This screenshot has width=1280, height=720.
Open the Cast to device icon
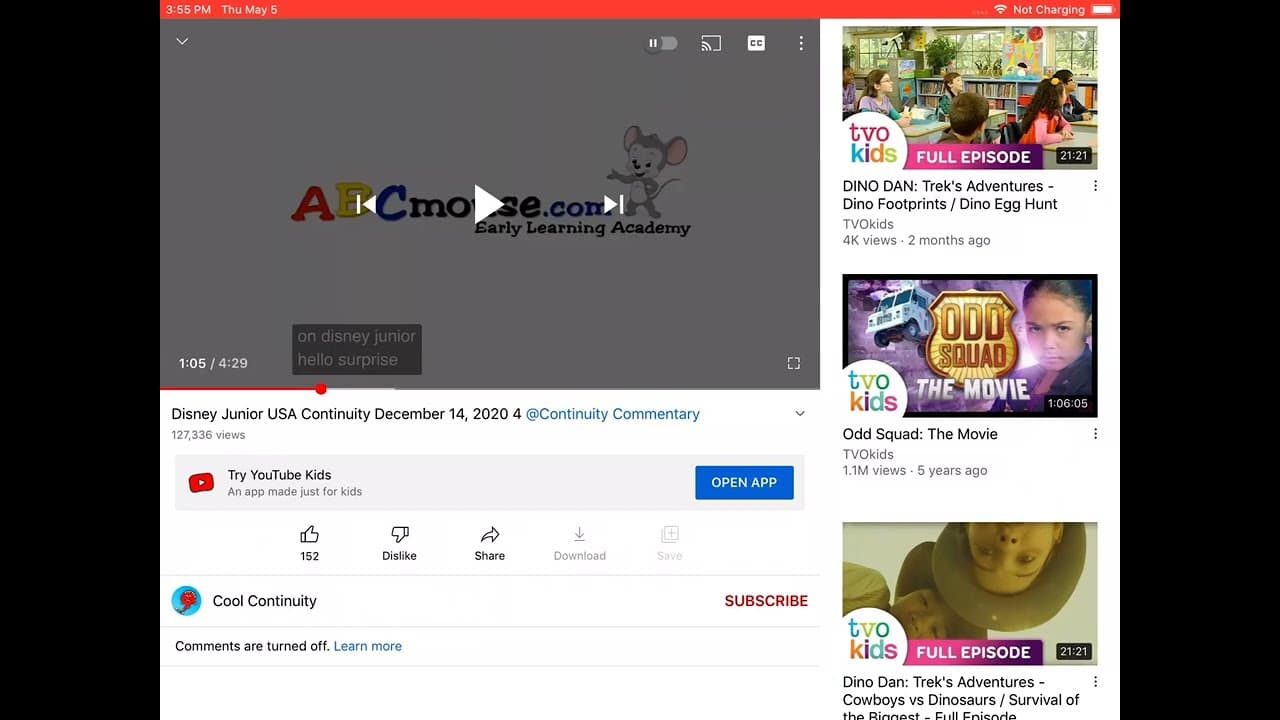711,43
